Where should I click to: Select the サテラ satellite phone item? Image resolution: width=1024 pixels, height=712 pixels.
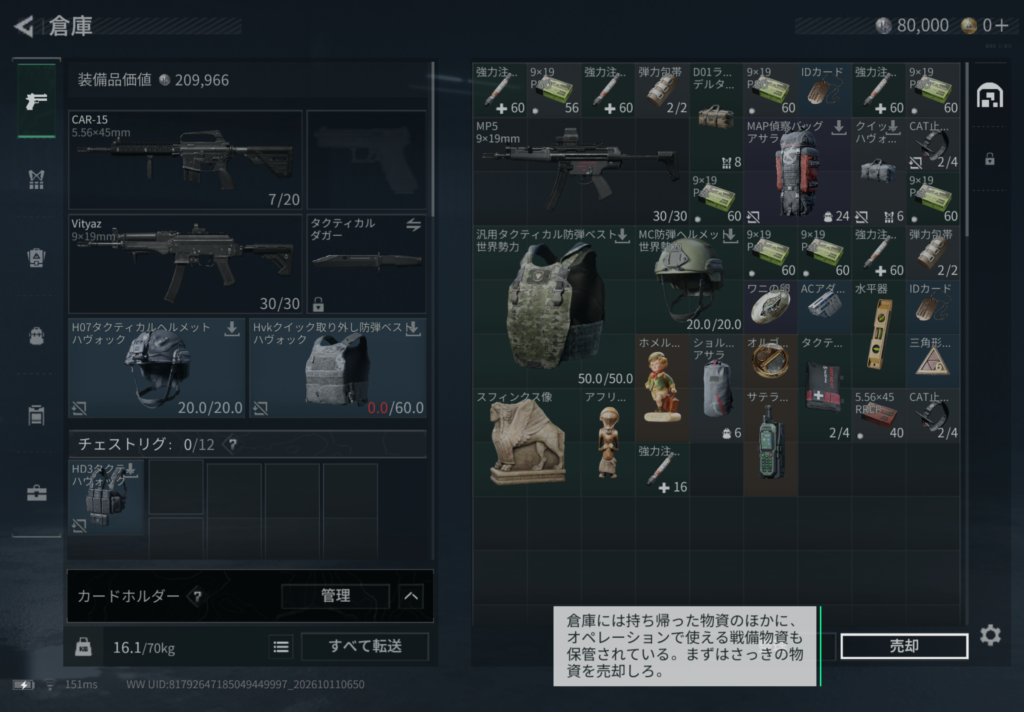tap(771, 442)
